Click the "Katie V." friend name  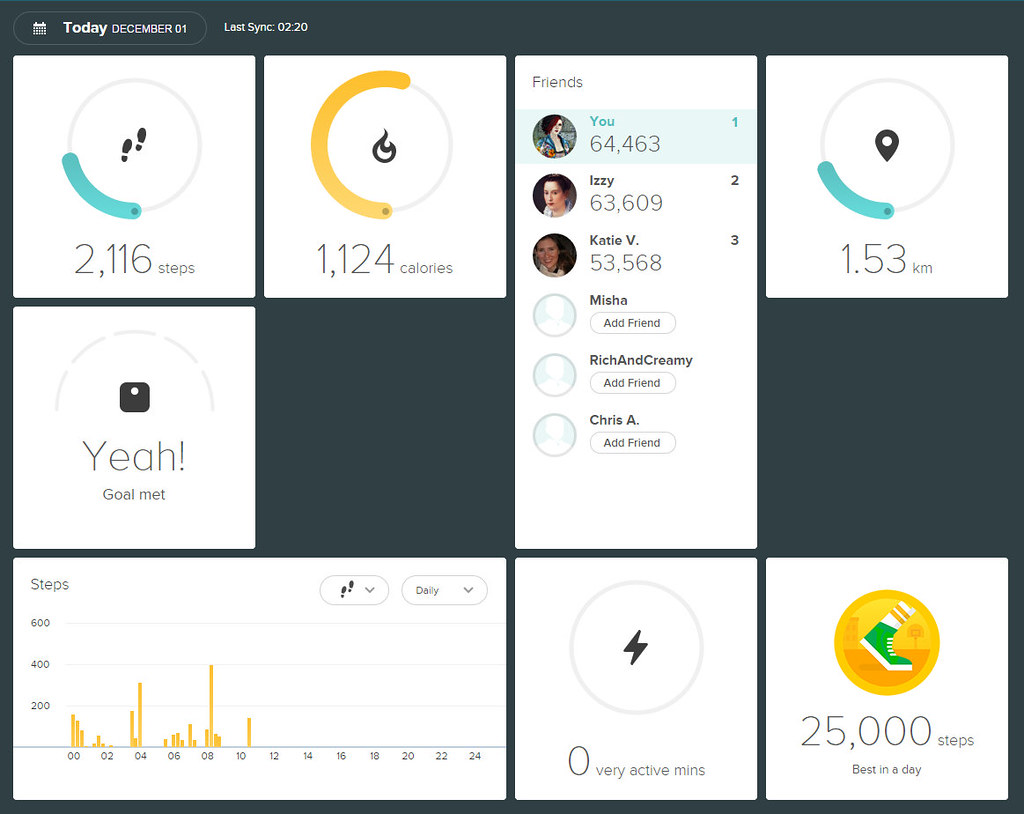[614, 240]
